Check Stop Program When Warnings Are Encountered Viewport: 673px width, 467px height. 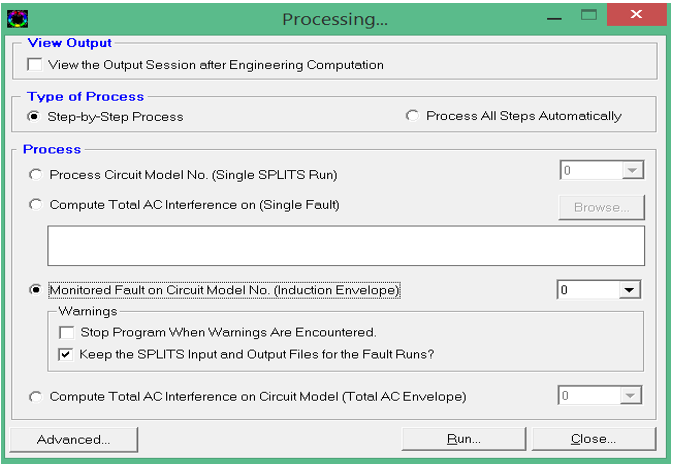click(67, 333)
